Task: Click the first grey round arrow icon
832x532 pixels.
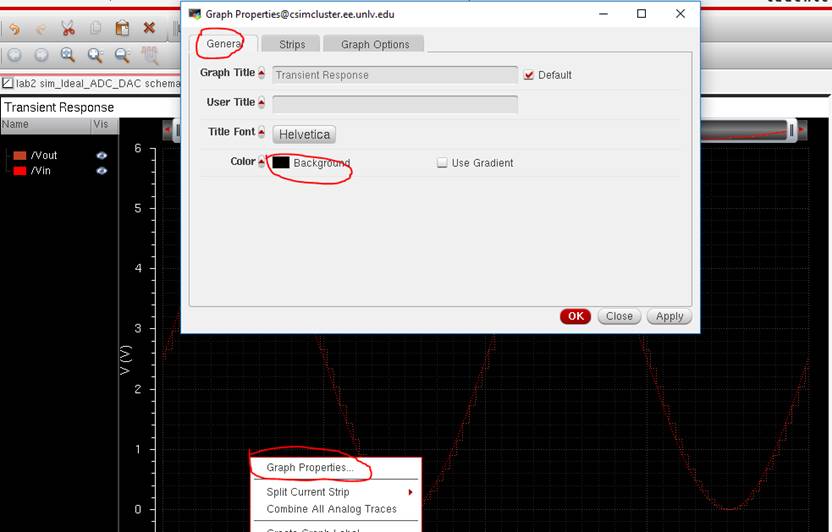Action: [15, 55]
